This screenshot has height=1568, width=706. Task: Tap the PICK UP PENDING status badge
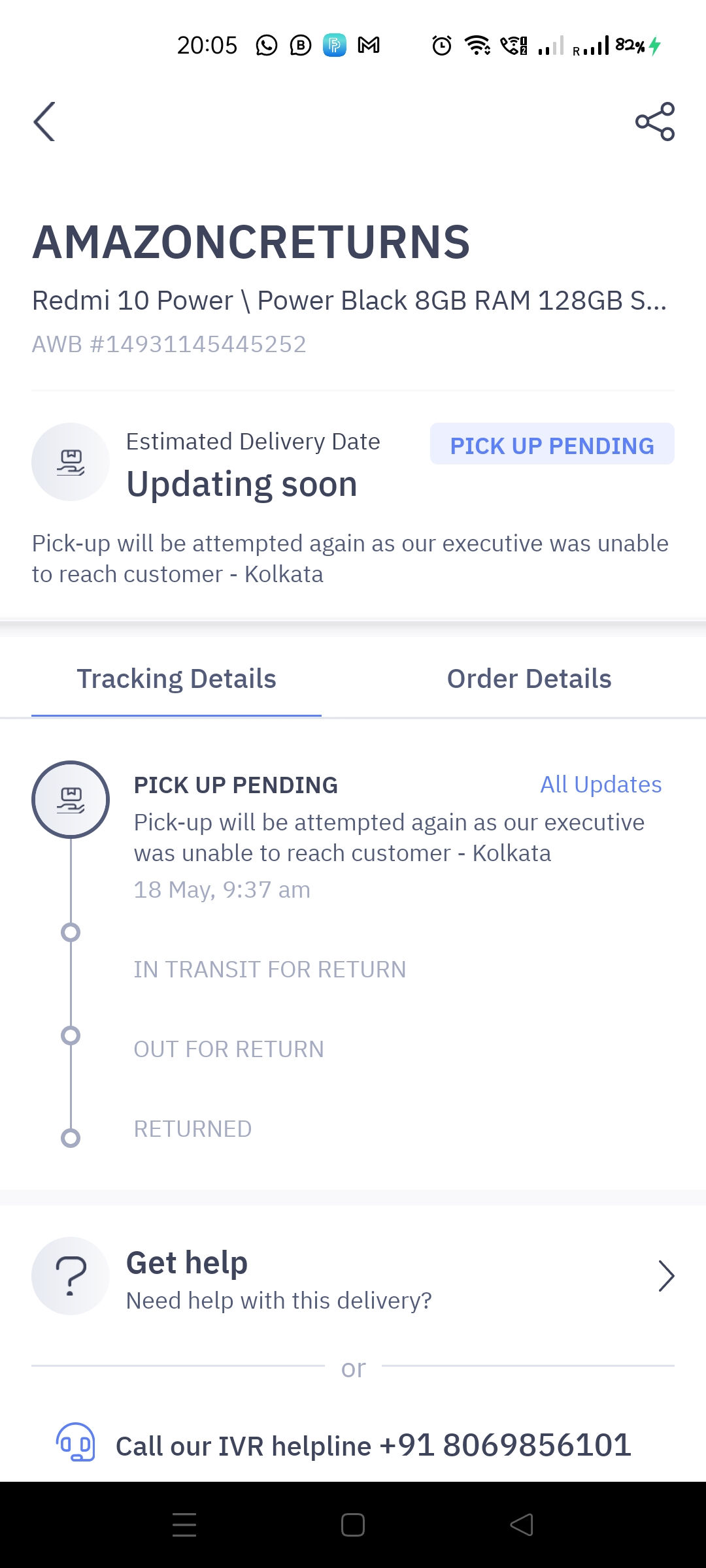pyautogui.click(x=552, y=445)
